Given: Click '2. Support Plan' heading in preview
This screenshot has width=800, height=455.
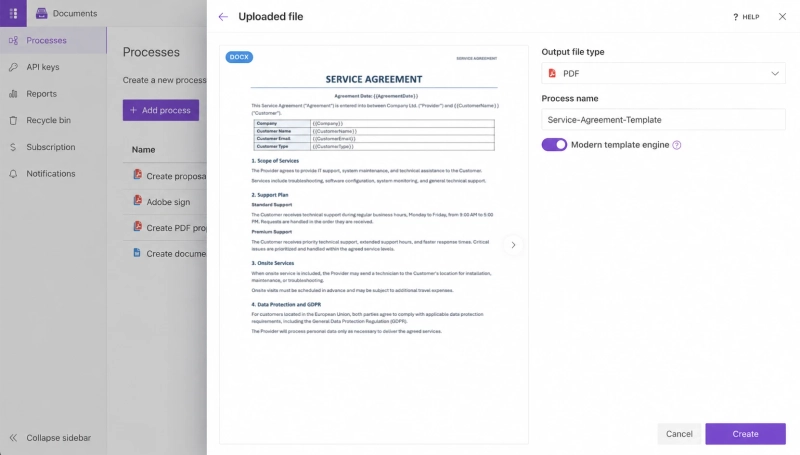Looking at the screenshot, I should point(270,195).
